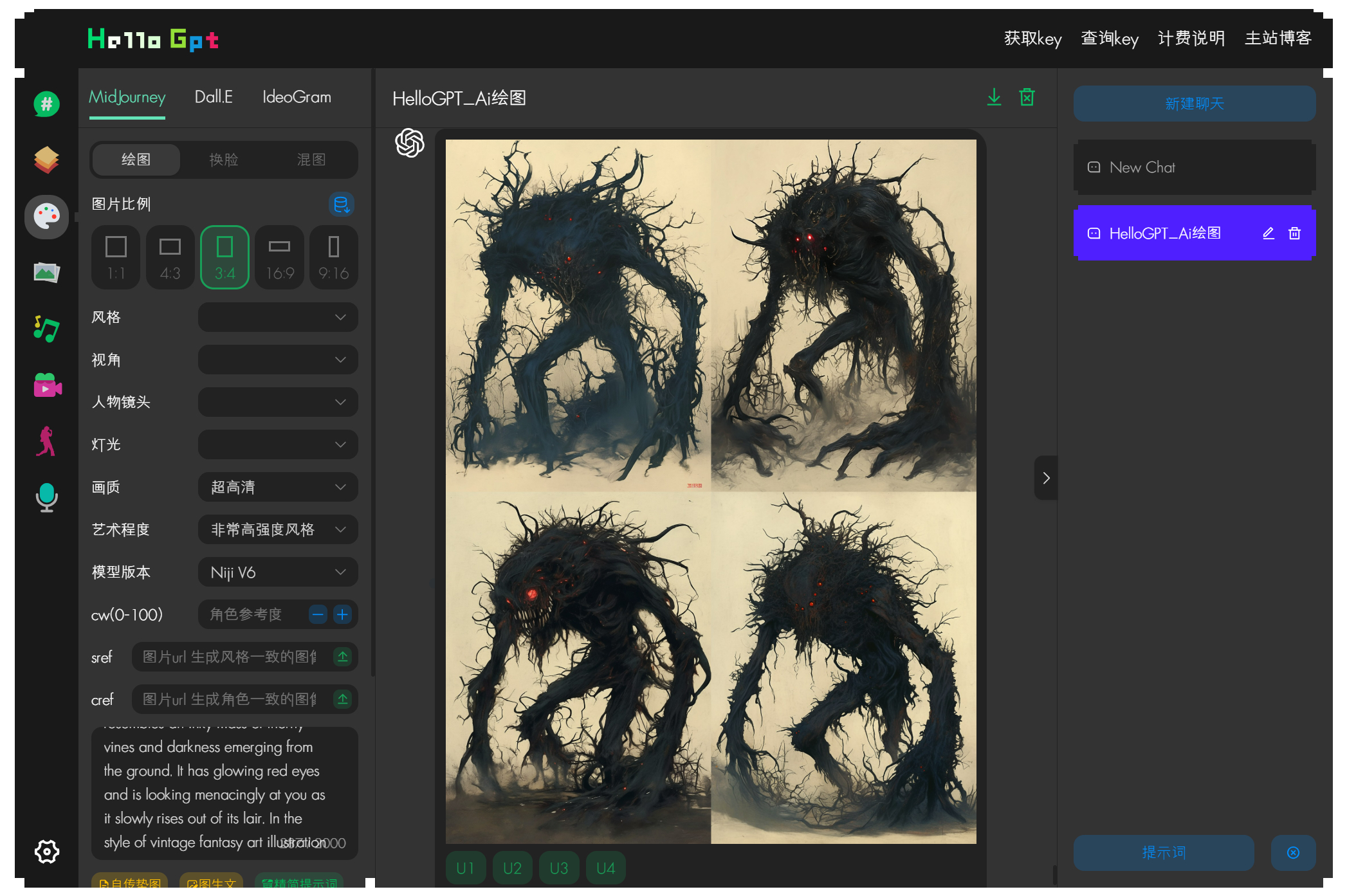Download the chat via the download icon
This screenshot has height=896, width=1347.
coord(994,97)
